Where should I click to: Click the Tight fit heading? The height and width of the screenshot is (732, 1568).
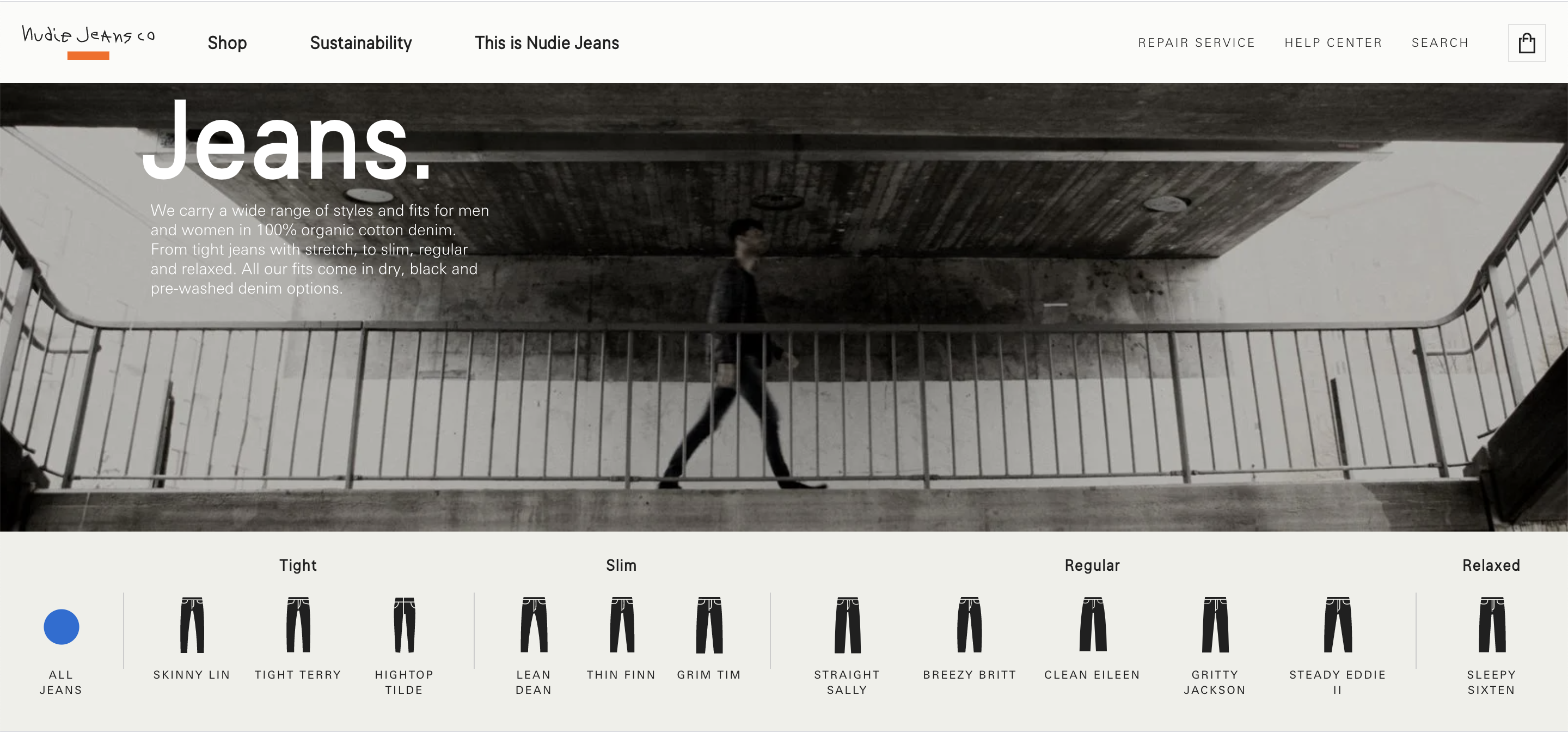[298, 565]
